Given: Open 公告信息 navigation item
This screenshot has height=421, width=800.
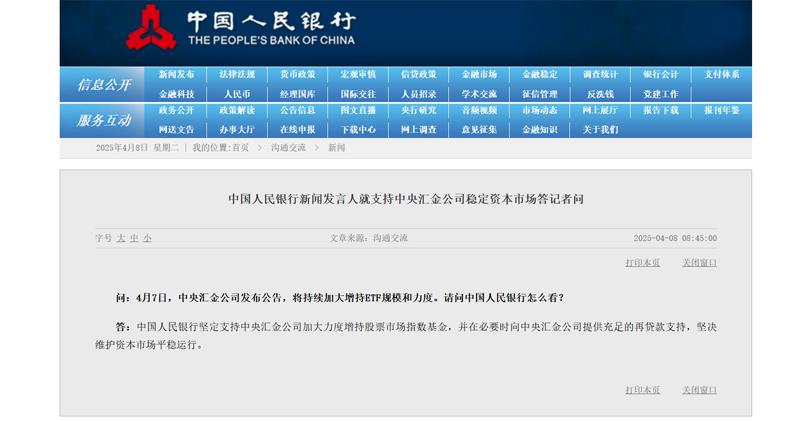Looking at the screenshot, I should tap(297, 110).
